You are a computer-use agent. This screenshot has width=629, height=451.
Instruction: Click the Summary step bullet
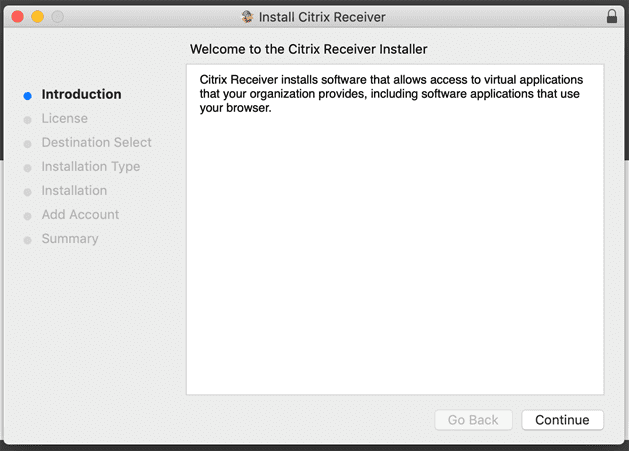[27, 240]
